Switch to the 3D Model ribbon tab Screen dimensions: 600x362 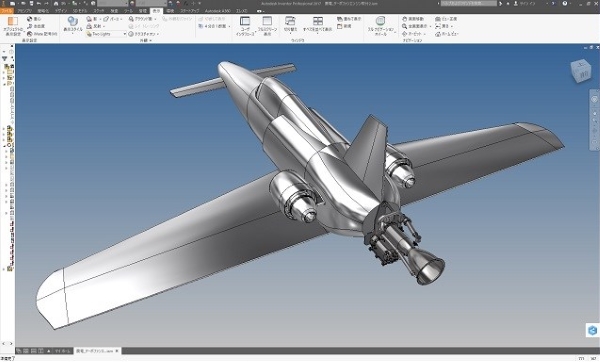(80, 11)
